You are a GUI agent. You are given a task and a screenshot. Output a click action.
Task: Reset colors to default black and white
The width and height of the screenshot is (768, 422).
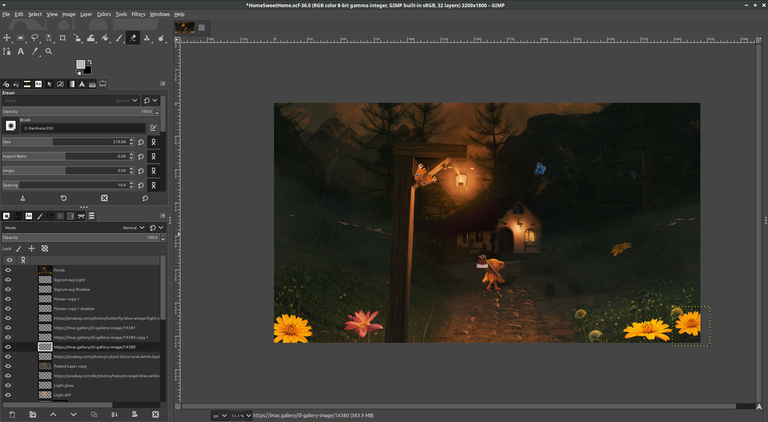(78, 73)
